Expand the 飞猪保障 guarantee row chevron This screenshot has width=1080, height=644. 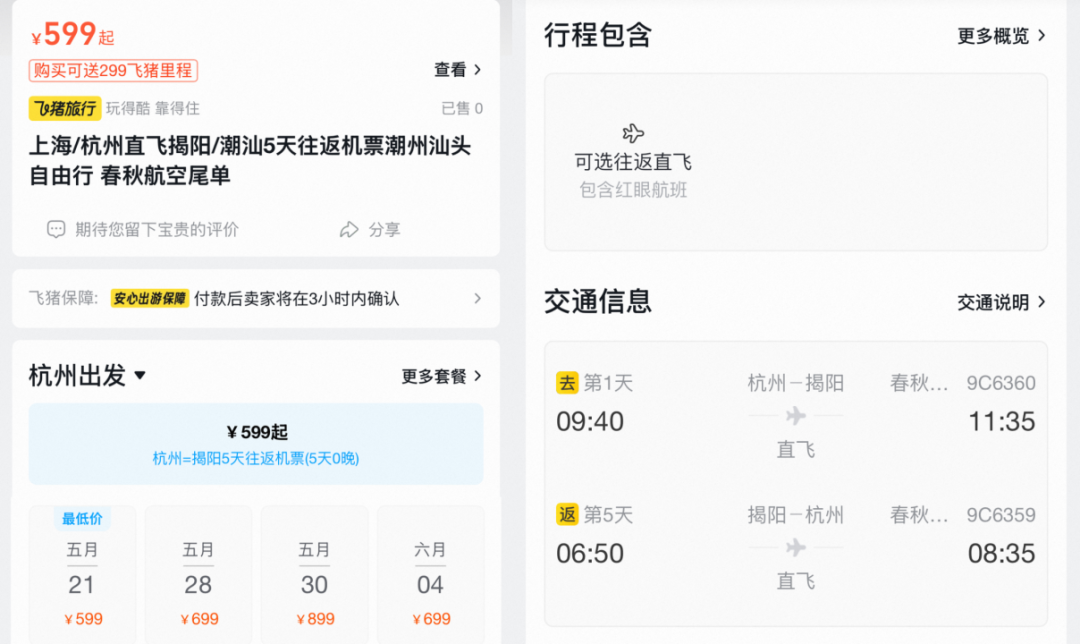(x=477, y=298)
